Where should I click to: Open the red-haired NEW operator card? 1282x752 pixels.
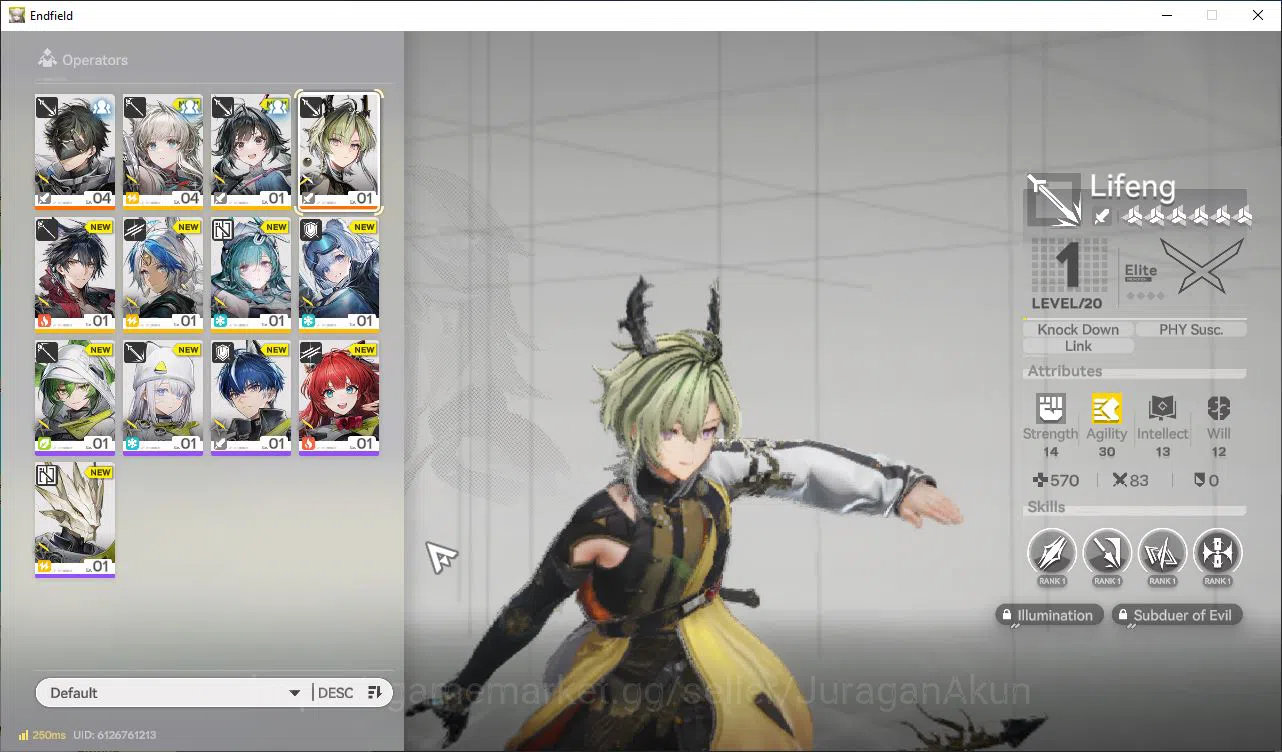[x=339, y=398]
